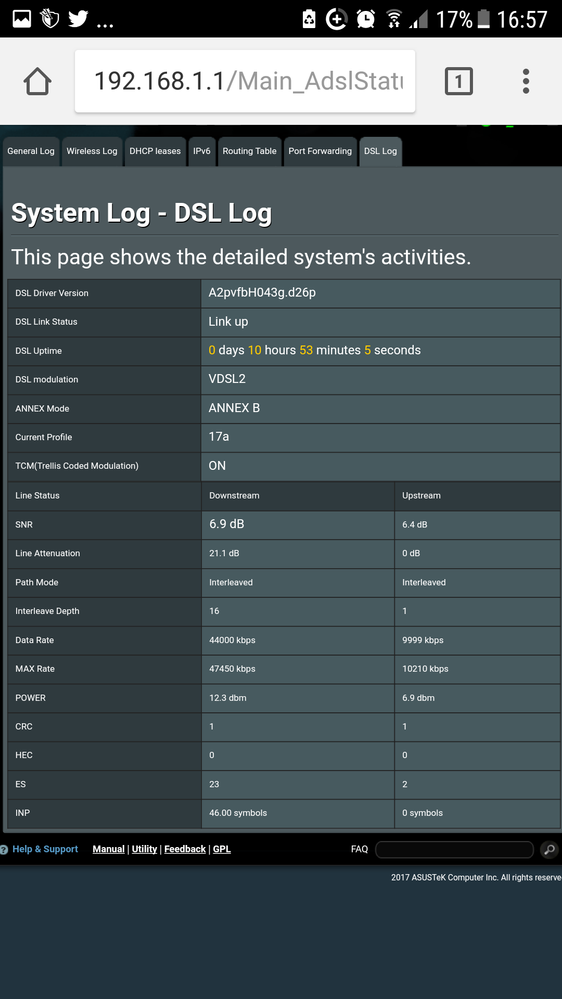Tap the Twitter notification icon in status bar
Screen dimensions: 562x999
(78, 18)
